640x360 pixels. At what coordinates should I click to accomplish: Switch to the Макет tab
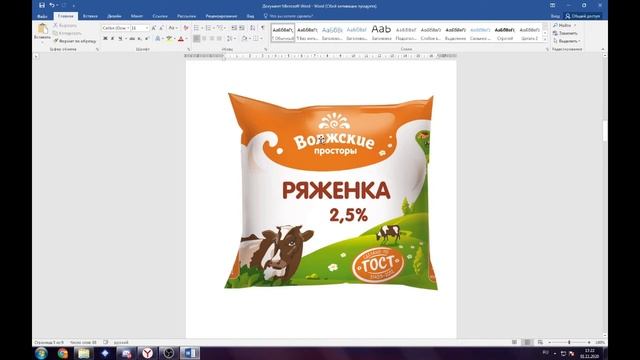click(137, 16)
